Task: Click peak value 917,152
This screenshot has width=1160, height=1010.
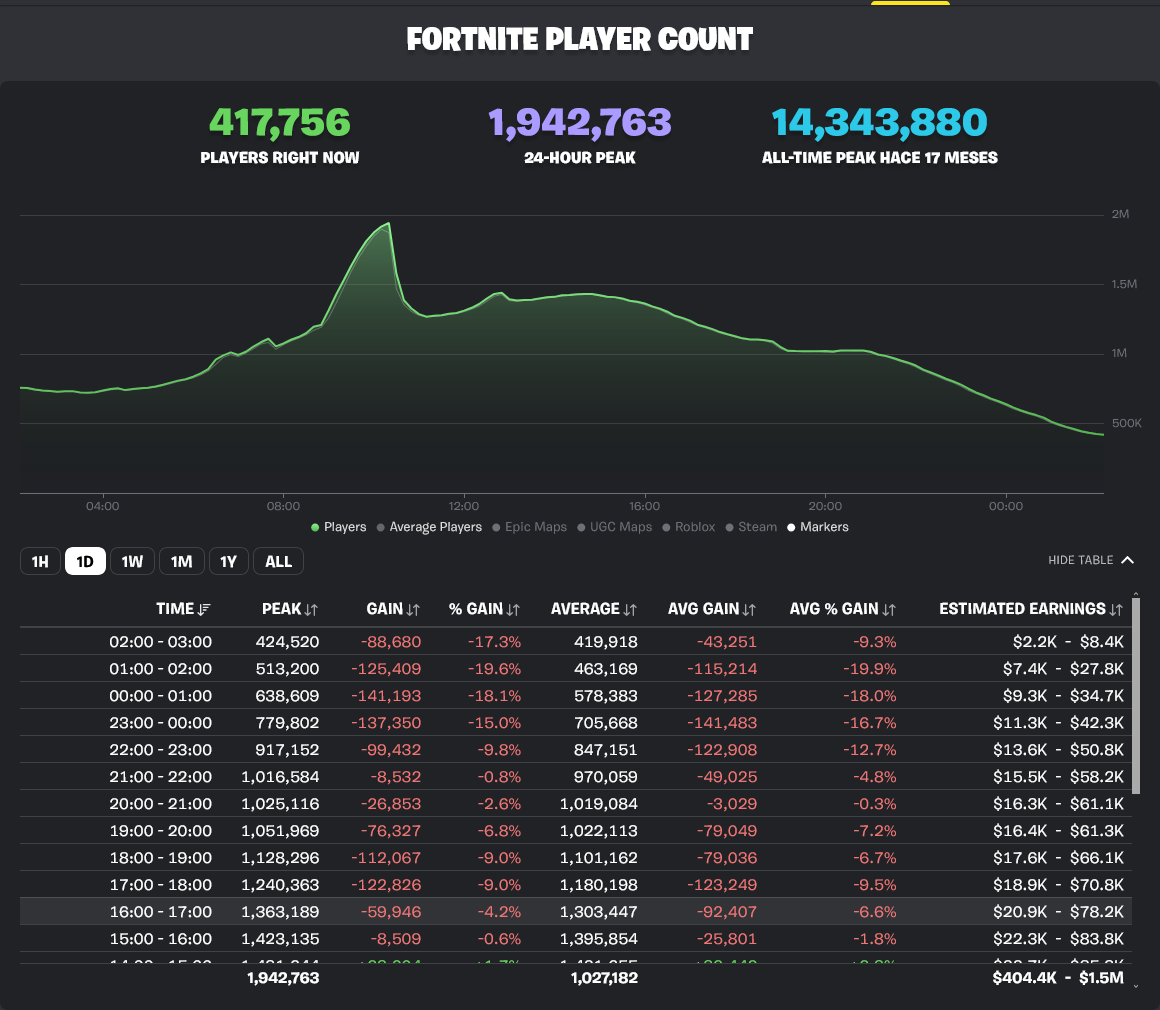Action: click(287, 750)
